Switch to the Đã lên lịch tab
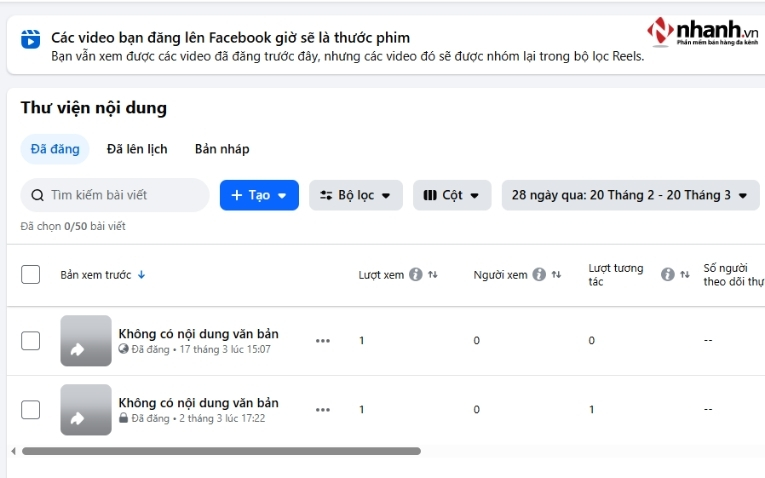765x478 pixels. click(x=137, y=149)
